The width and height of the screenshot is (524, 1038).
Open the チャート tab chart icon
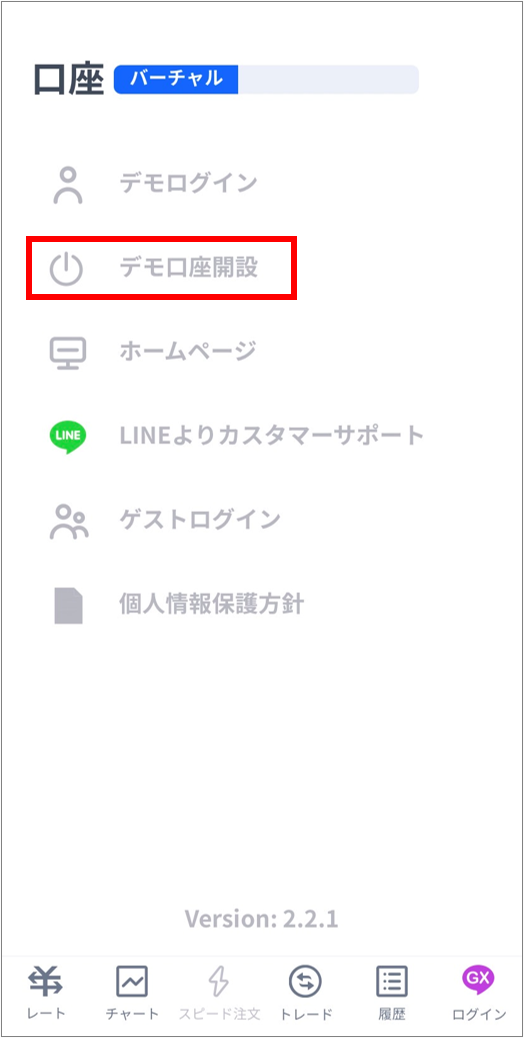[132, 982]
